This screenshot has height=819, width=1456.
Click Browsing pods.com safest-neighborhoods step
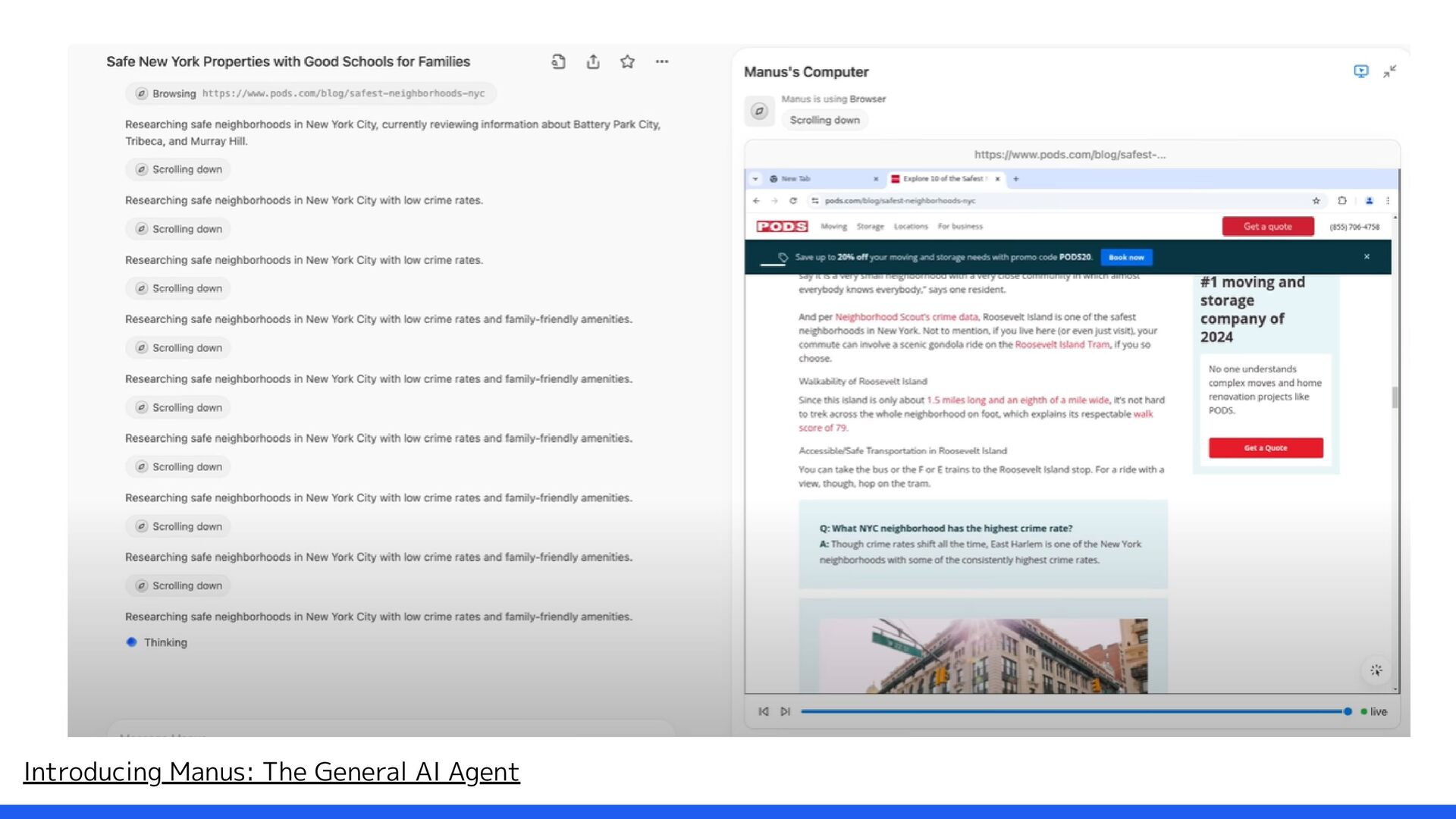tap(311, 93)
